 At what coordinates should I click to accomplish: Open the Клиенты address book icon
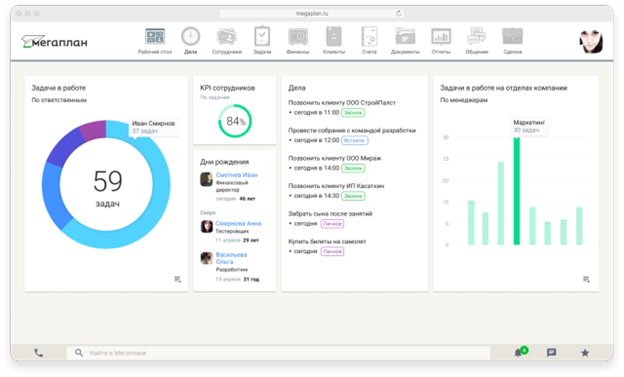click(334, 36)
